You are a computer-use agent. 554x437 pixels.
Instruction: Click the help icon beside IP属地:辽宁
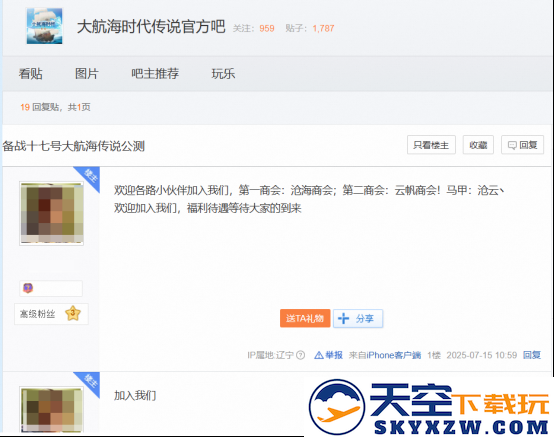tap(300, 355)
